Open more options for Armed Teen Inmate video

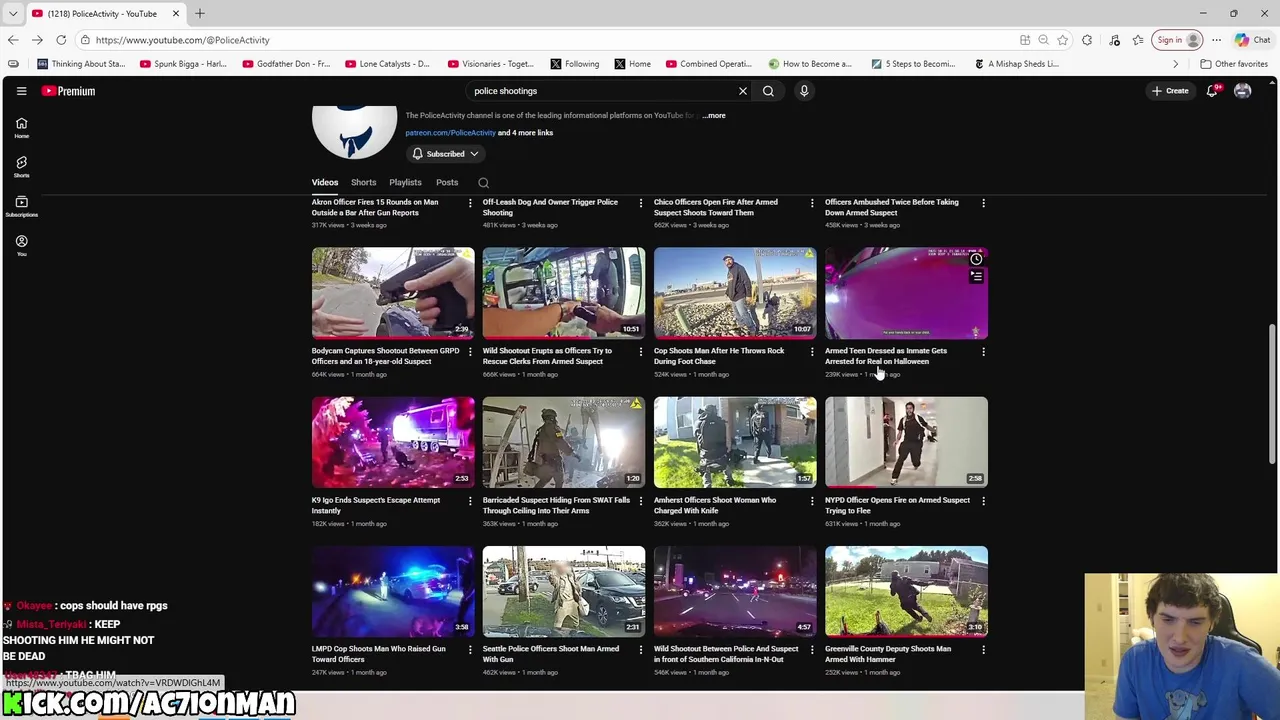(x=983, y=352)
